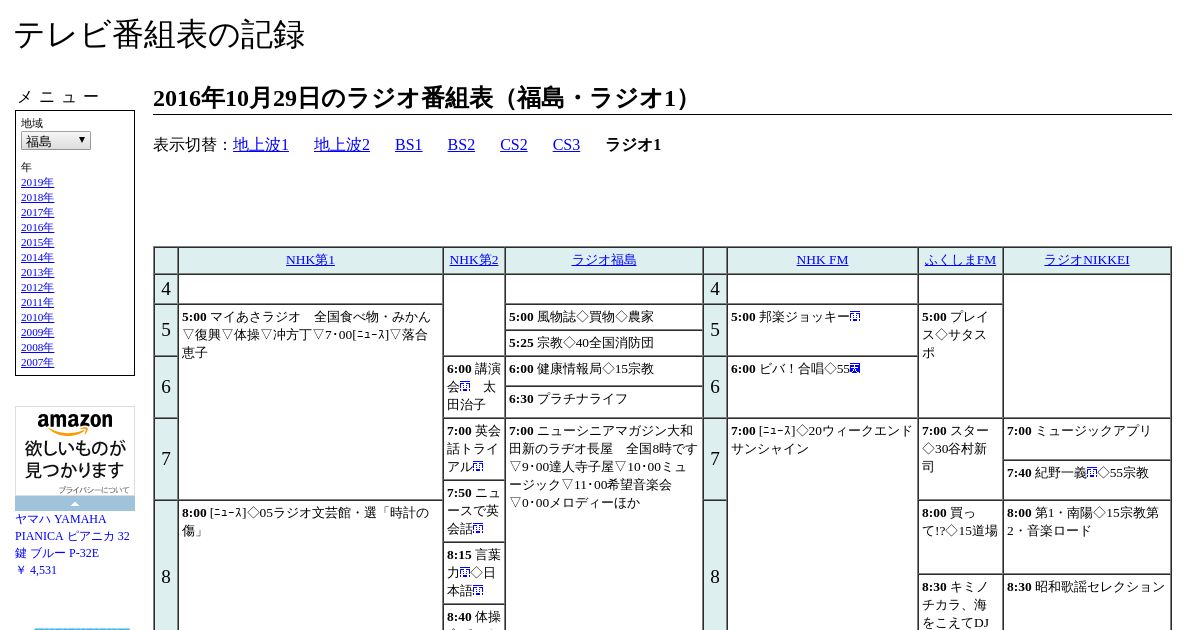1200x630 pixels.
Task: Switch display to BS1
Action: click(409, 145)
